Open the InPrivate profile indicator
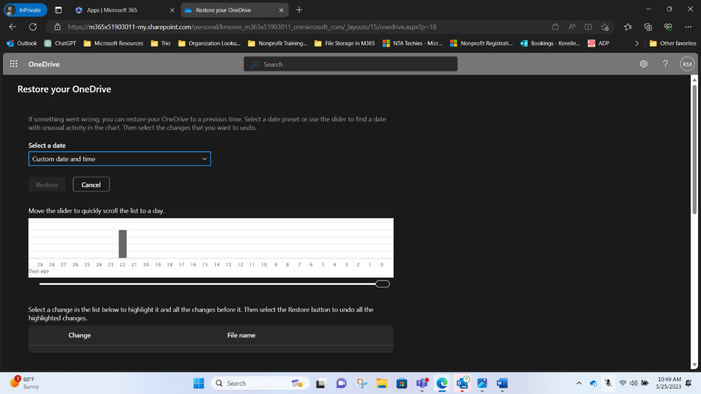Screen dimensions: 701x394 pos(25,10)
